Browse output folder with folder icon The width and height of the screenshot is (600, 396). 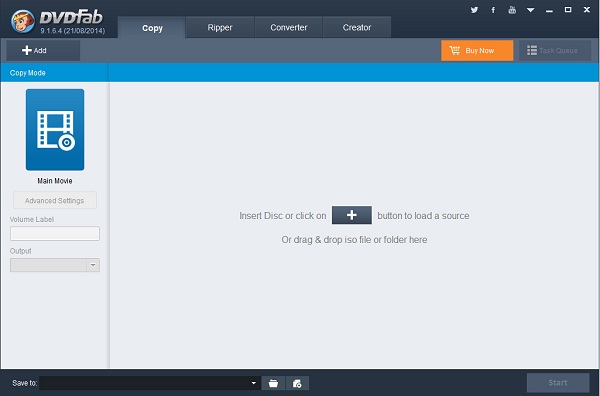(273, 383)
